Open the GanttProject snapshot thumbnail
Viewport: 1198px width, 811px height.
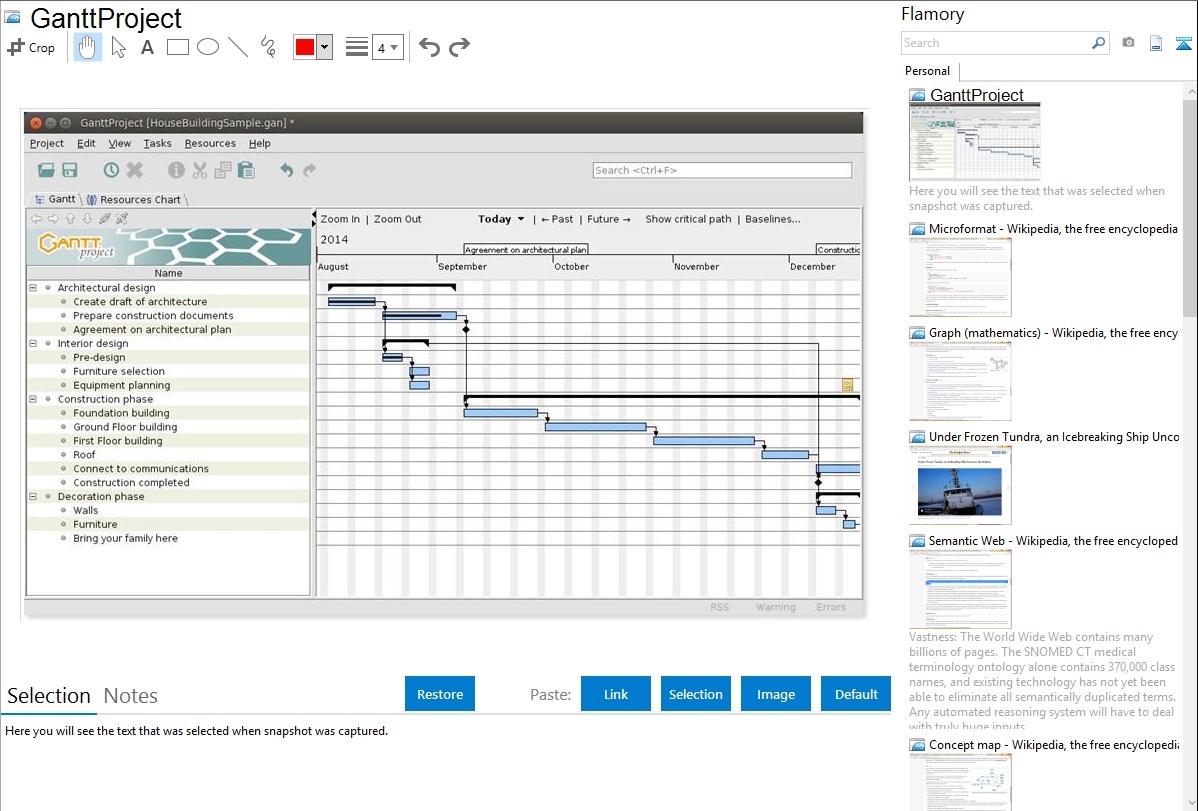tap(974, 142)
